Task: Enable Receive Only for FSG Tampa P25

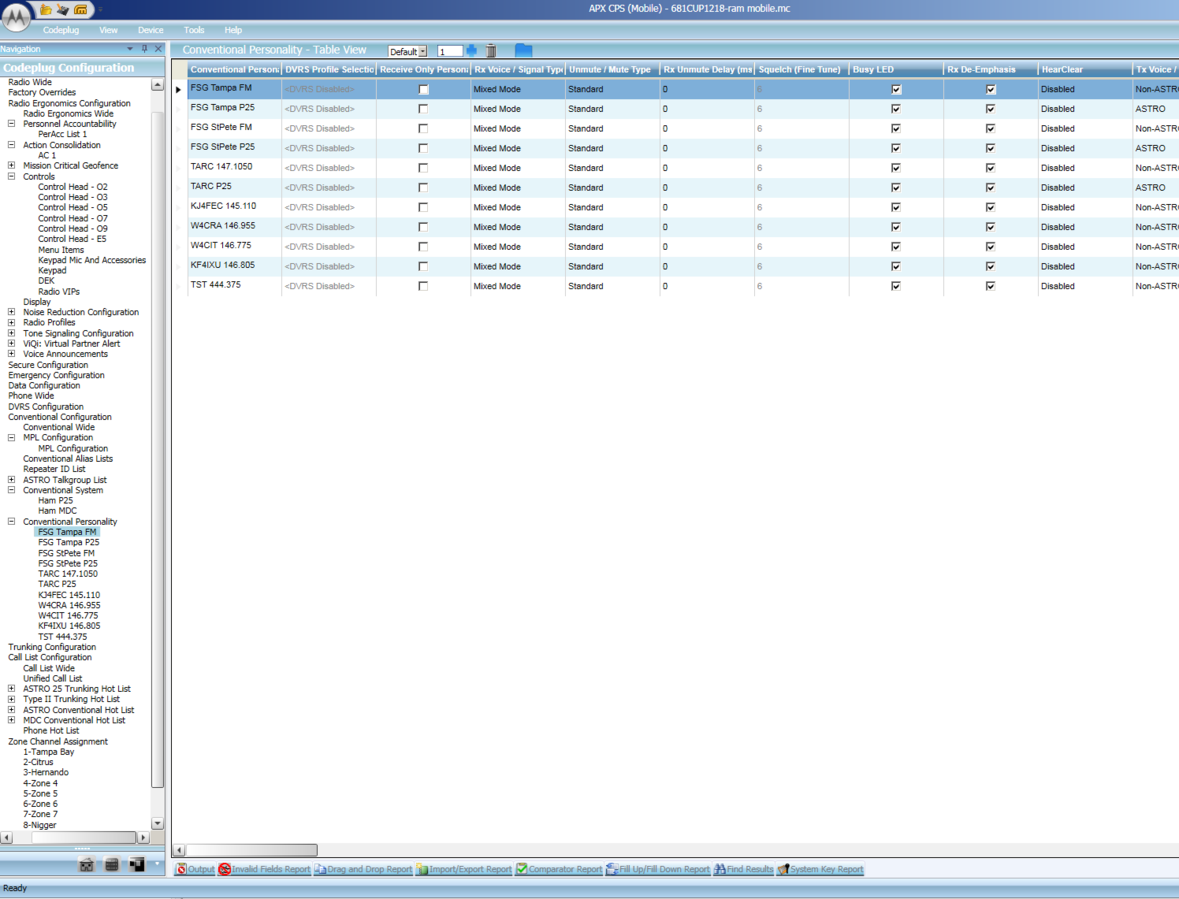Action: [x=423, y=109]
